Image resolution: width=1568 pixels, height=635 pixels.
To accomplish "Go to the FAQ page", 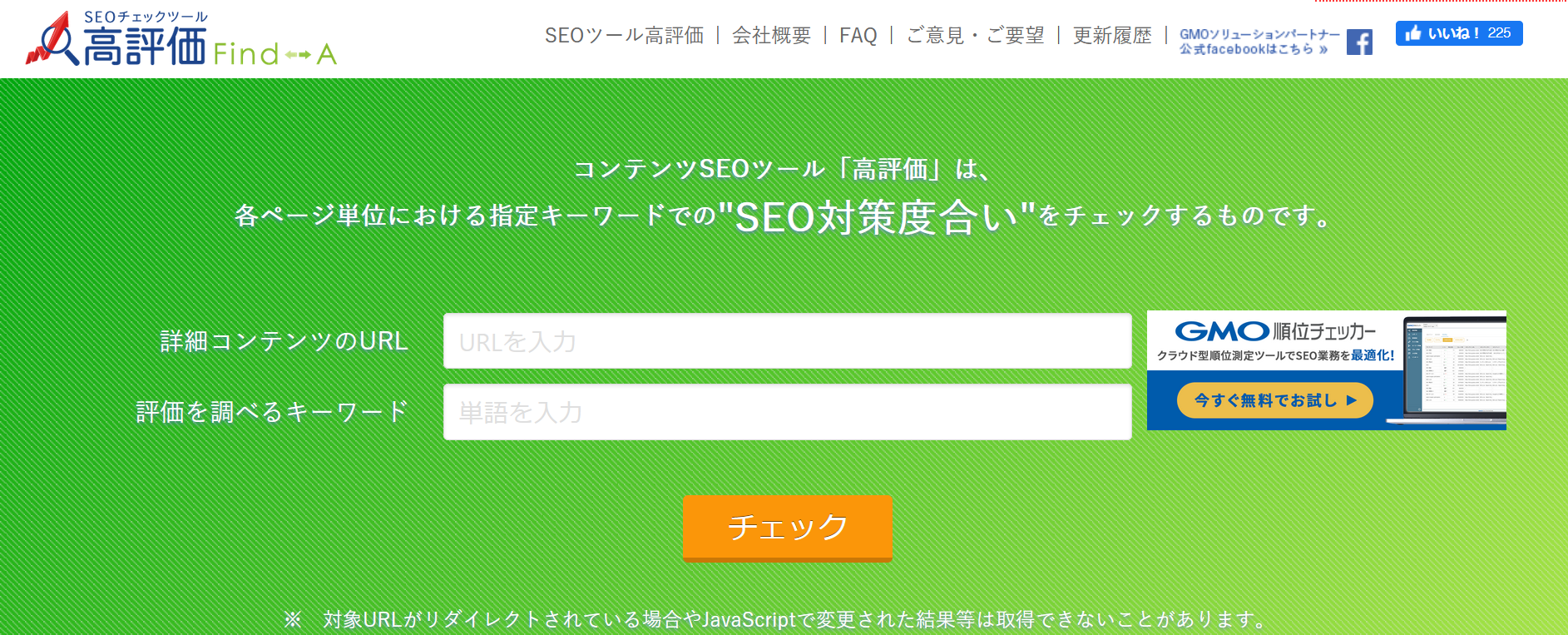I will (858, 35).
